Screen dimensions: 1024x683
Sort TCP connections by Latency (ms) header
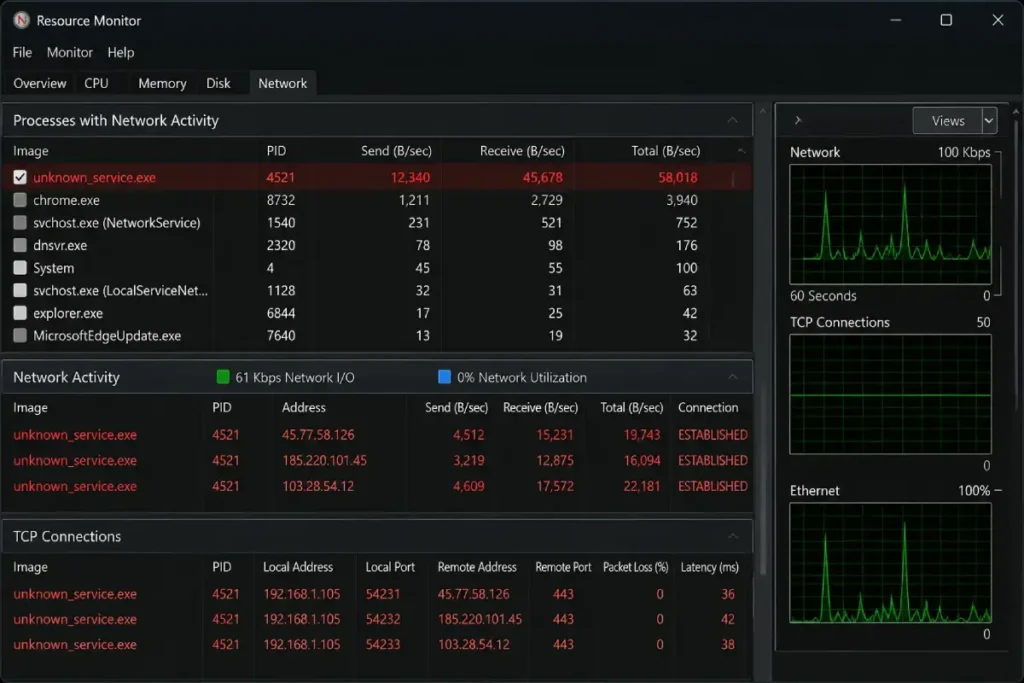point(709,567)
